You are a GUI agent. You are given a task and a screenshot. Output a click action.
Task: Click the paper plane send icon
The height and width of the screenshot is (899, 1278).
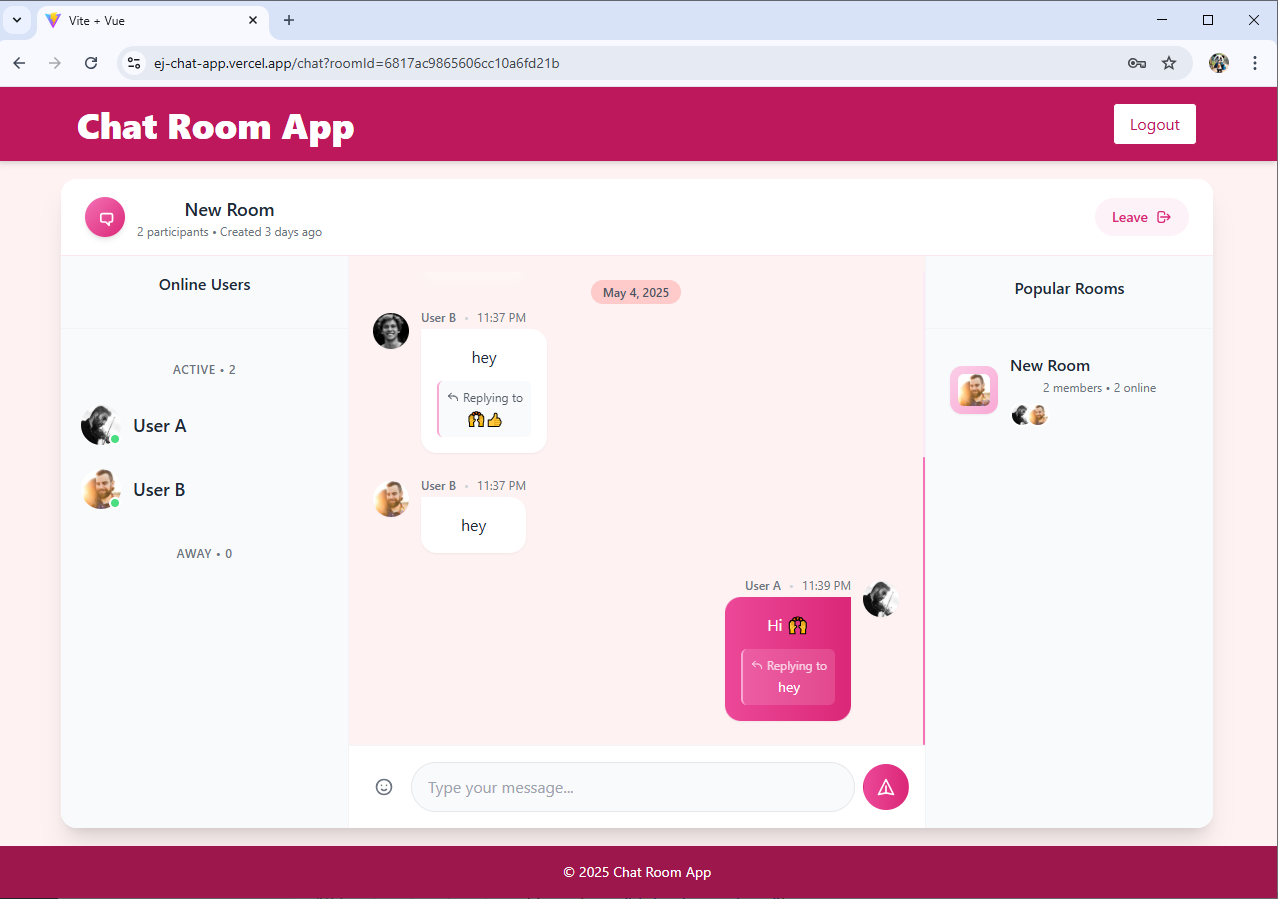[885, 787]
